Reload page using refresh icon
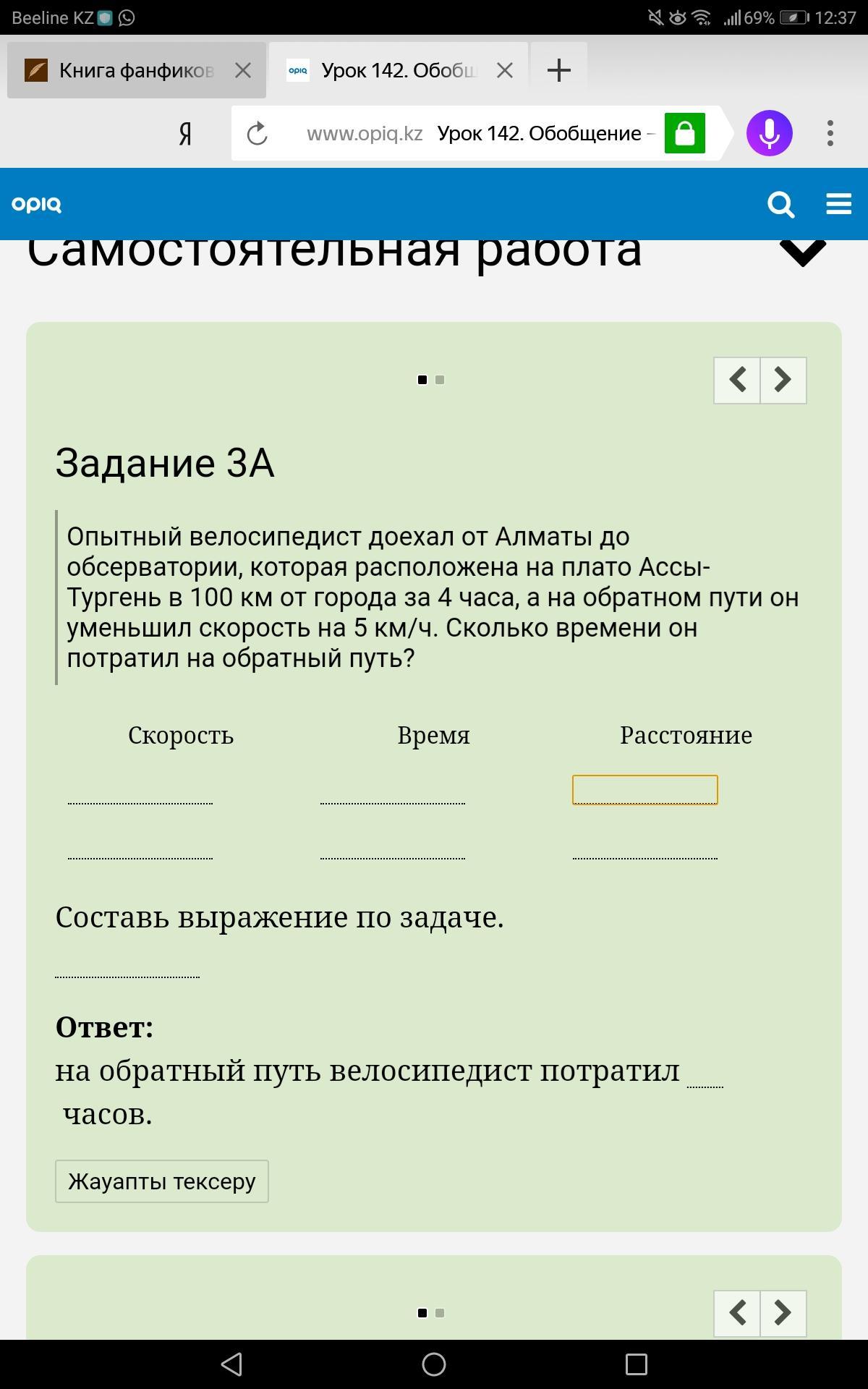Screen dimensions: 868x1389 tap(258, 133)
